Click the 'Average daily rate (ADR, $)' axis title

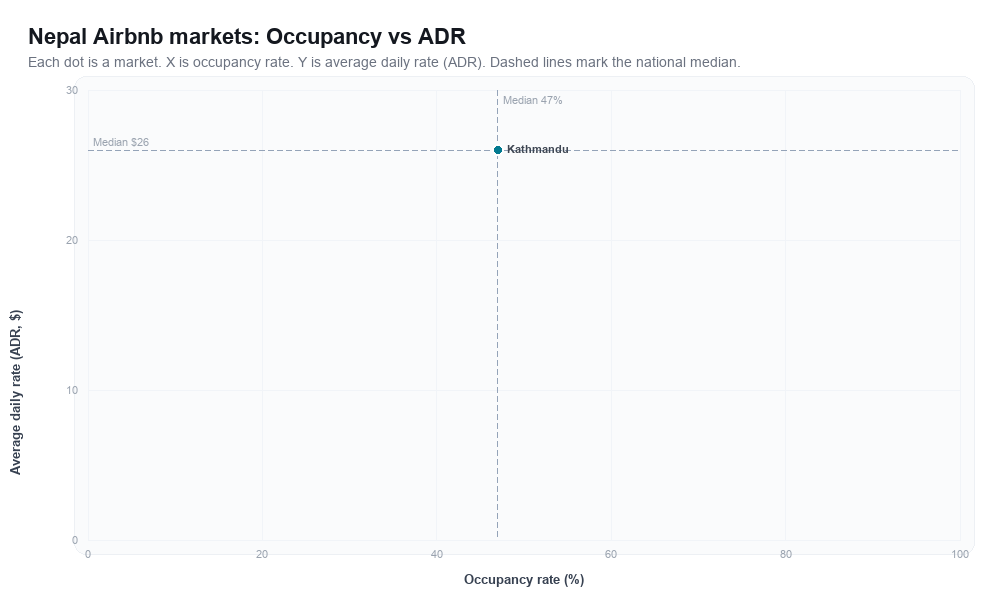pos(15,392)
